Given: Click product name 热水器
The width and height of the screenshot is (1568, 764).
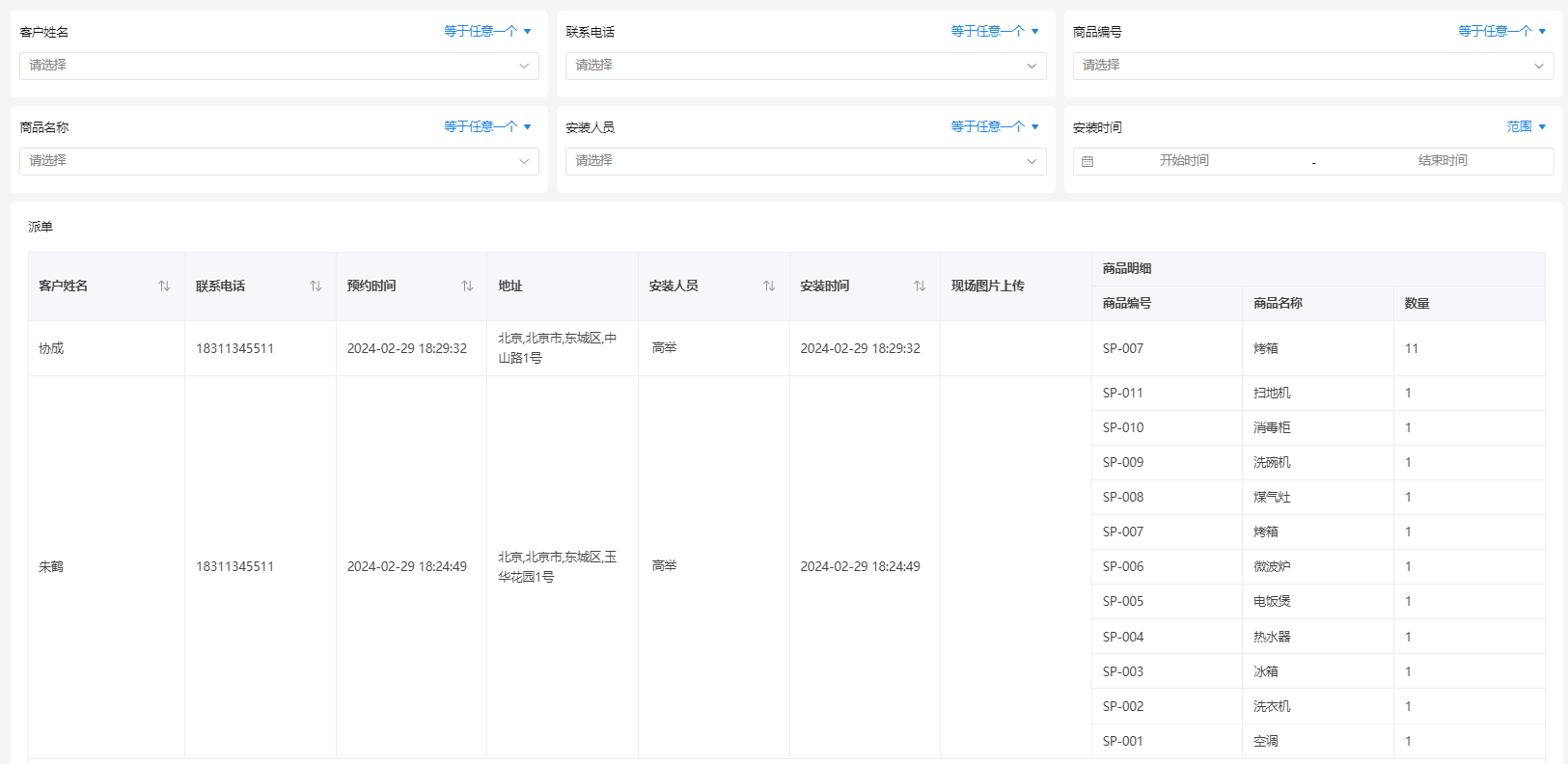Looking at the screenshot, I should click(x=1272, y=638).
